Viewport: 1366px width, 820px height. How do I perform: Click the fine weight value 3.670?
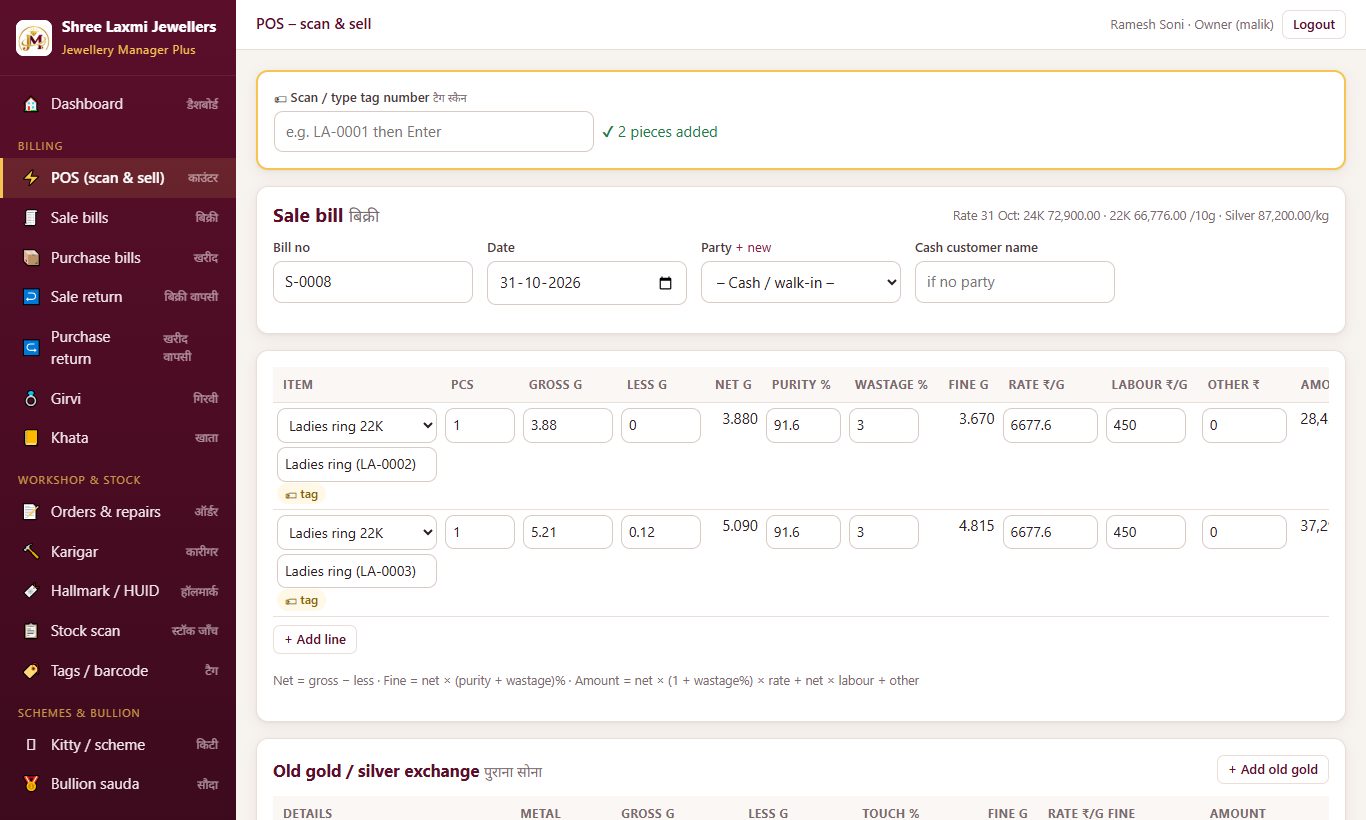pos(976,419)
